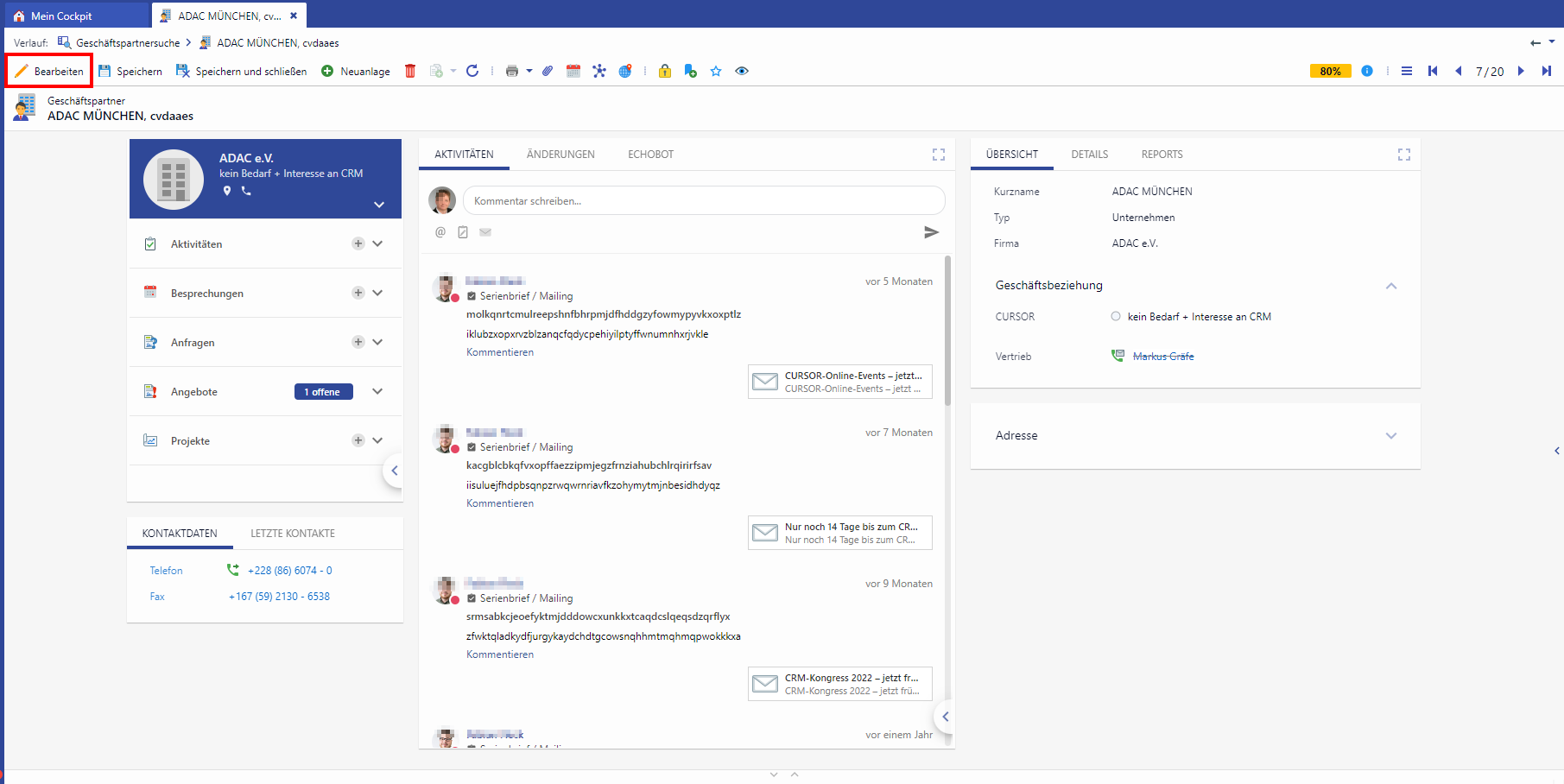Click the red trash delete icon
The image size is (1564, 784).
tap(410, 71)
